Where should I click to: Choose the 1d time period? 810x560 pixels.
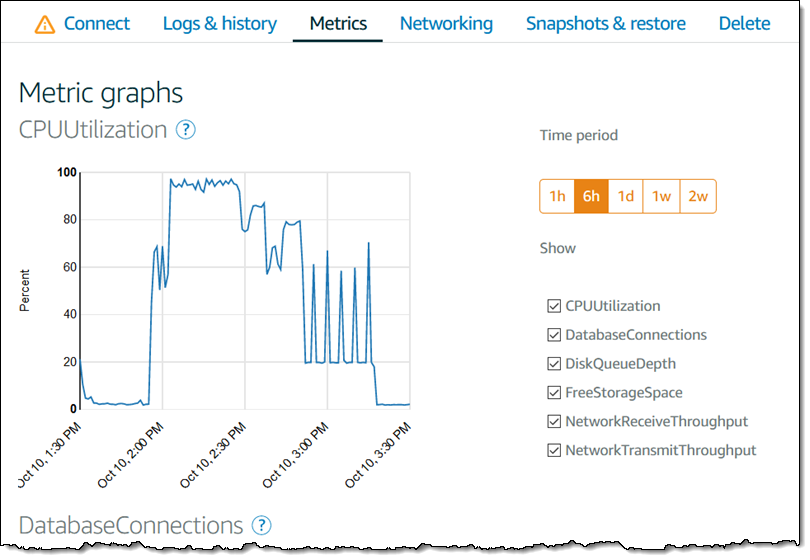click(625, 196)
